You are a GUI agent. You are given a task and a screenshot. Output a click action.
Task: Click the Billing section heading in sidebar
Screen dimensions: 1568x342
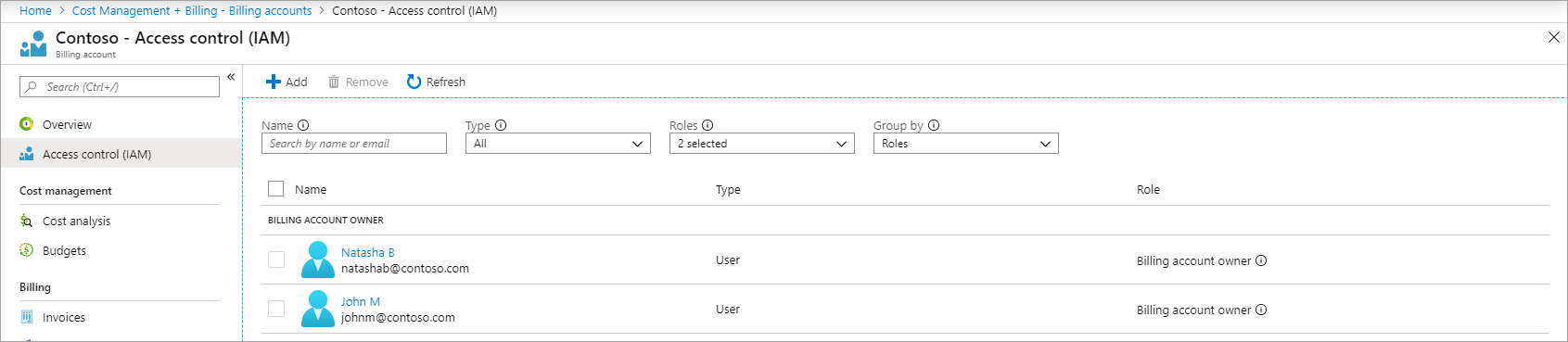tap(35, 287)
